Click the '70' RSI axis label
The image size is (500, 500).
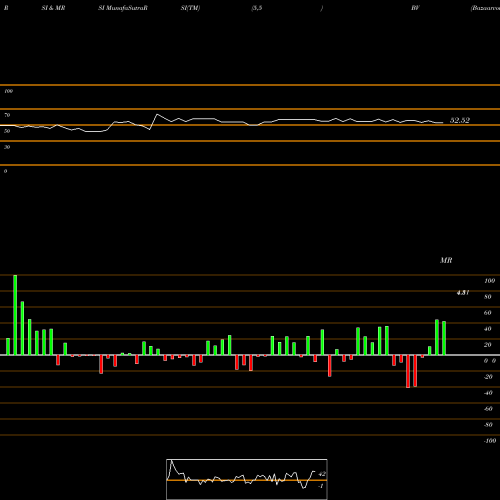click(7, 115)
